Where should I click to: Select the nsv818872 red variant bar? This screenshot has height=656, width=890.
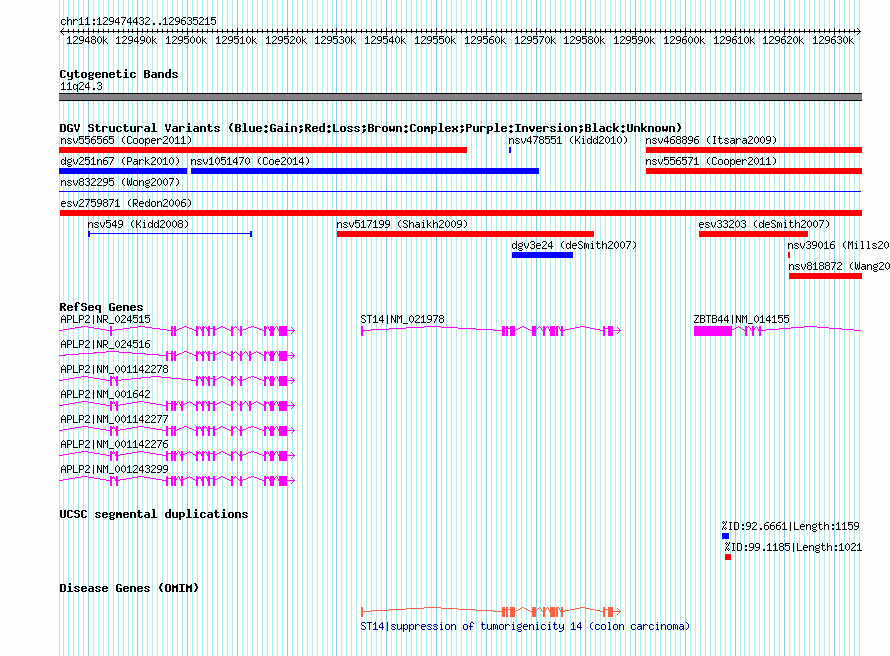825,276
